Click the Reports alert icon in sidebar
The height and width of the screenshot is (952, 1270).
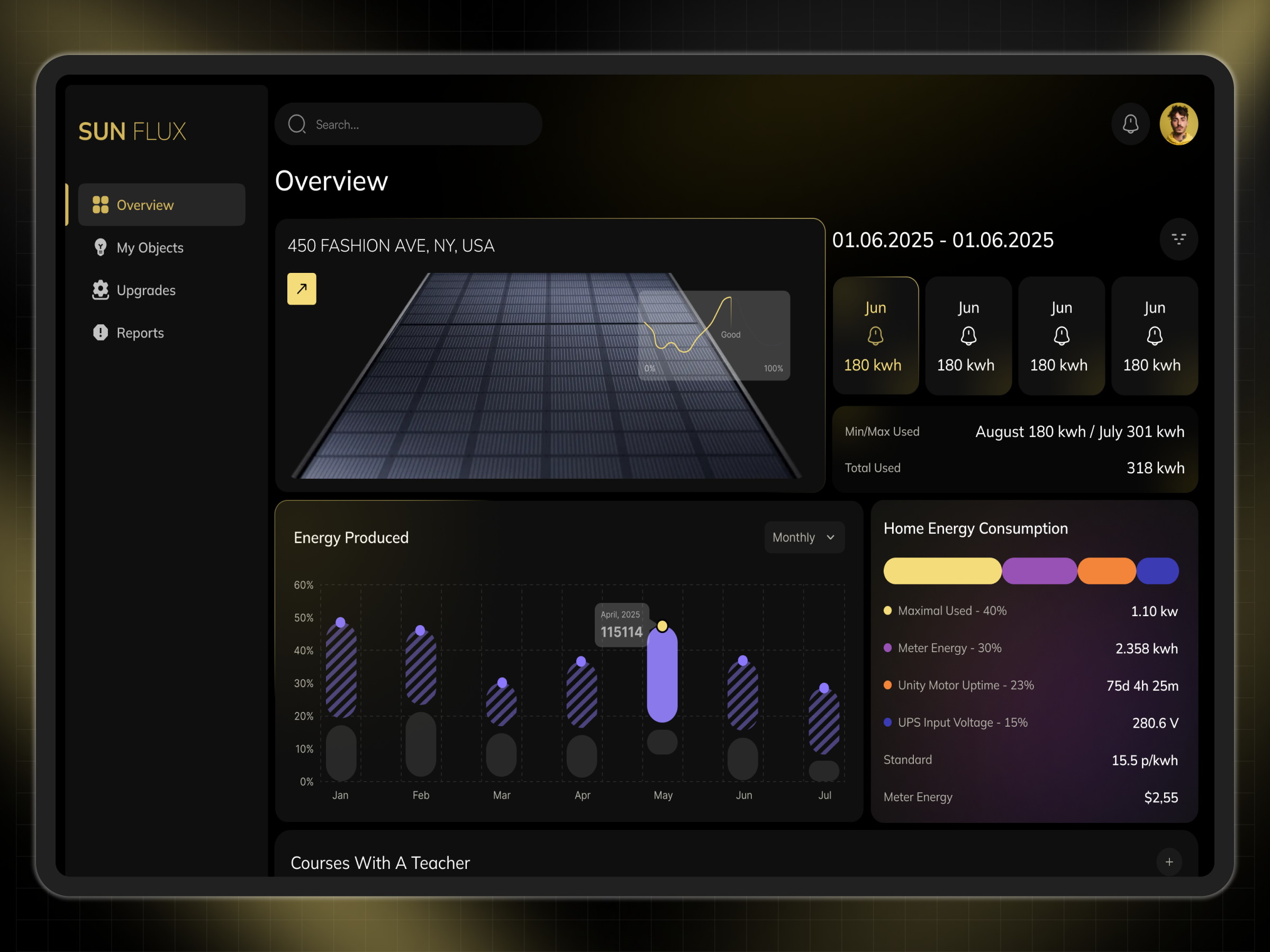101,332
